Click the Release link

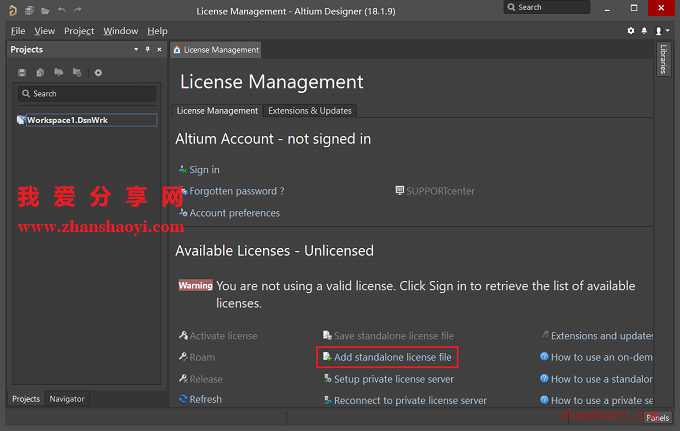[206, 379]
